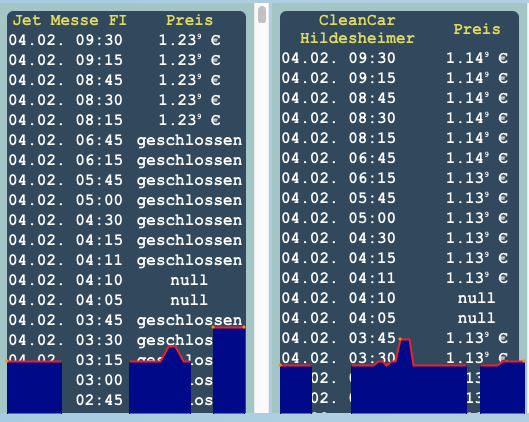Select the 04.02. 08:15 timestamp in Jet Messe table
The width and height of the screenshot is (529, 422).
(x=66, y=120)
